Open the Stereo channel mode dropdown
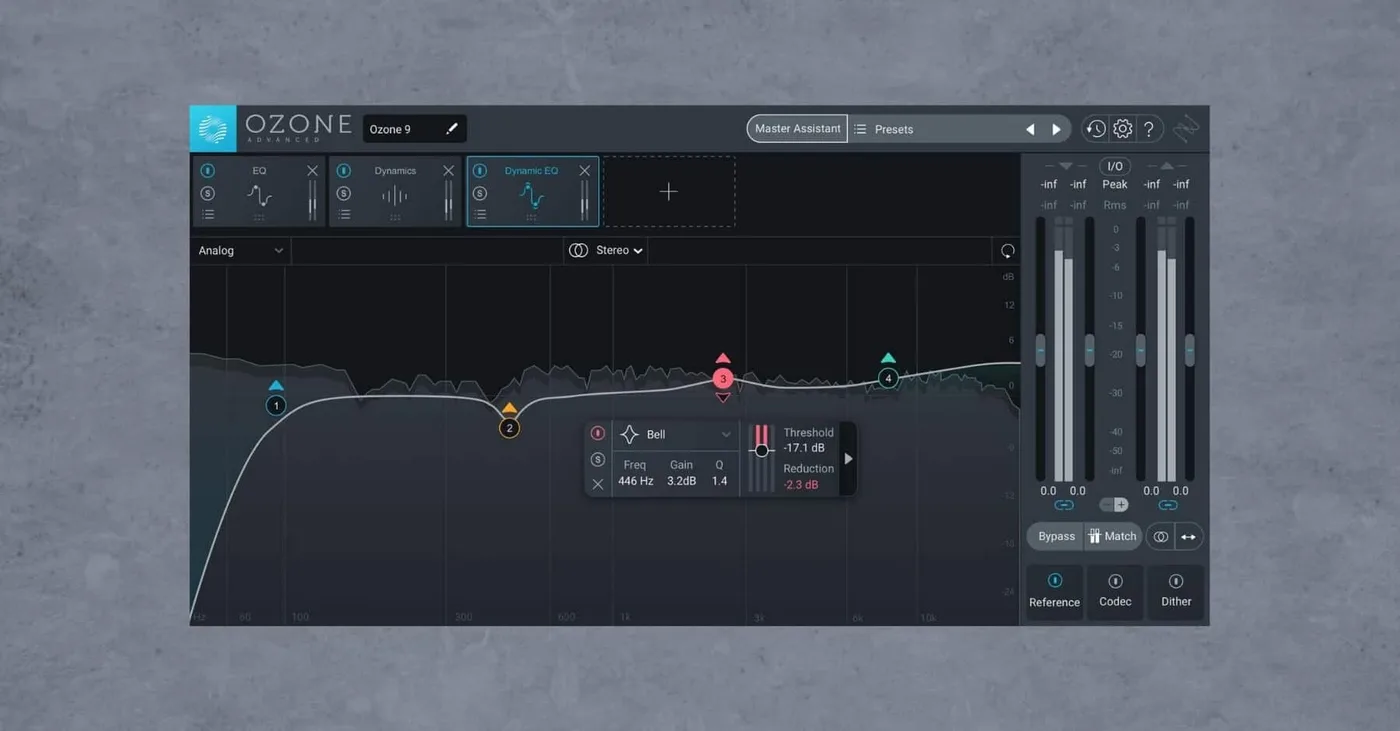The width and height of the screenshot is (1400, 731). 606,251
